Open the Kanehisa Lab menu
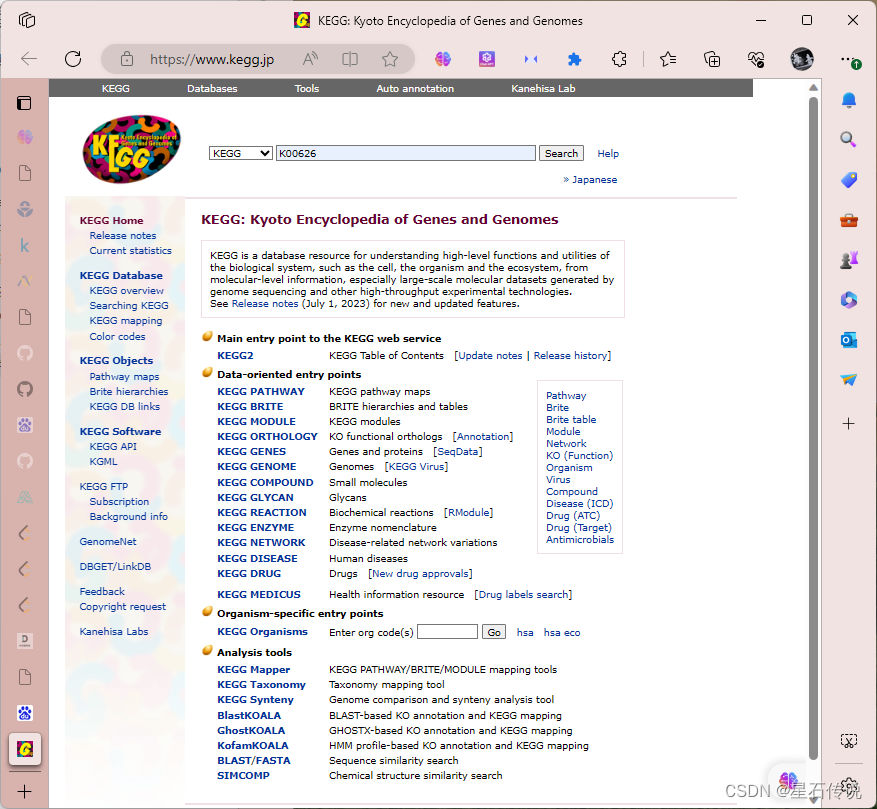 543,88
